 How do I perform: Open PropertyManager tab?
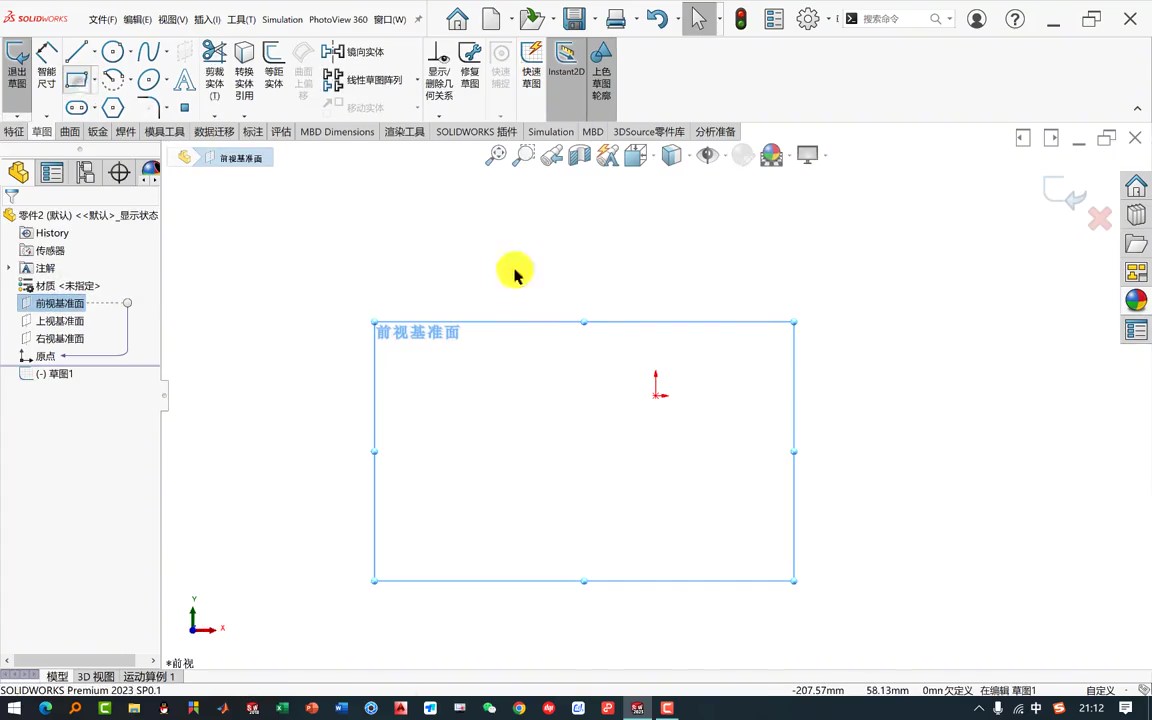tap(51, 173)
